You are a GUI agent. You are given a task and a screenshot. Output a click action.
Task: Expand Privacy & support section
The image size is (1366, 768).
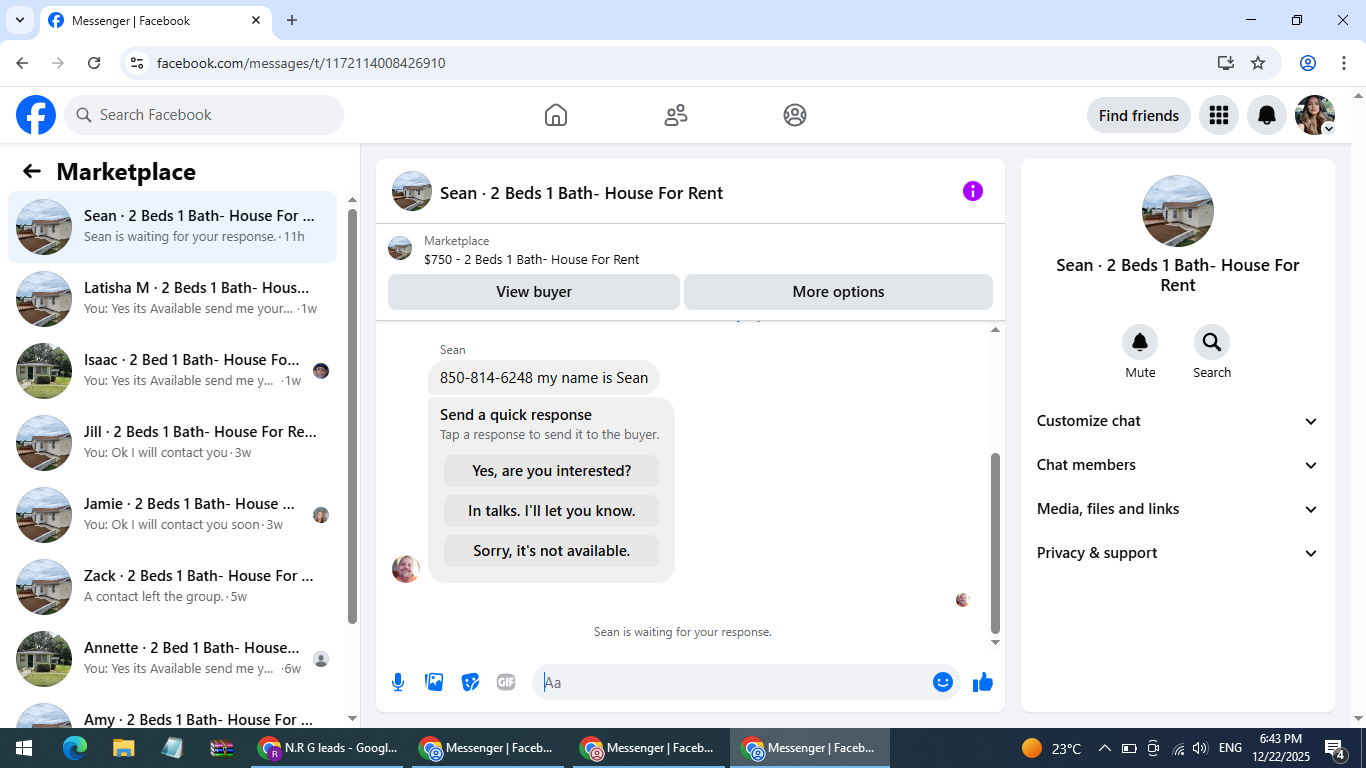1178,553
